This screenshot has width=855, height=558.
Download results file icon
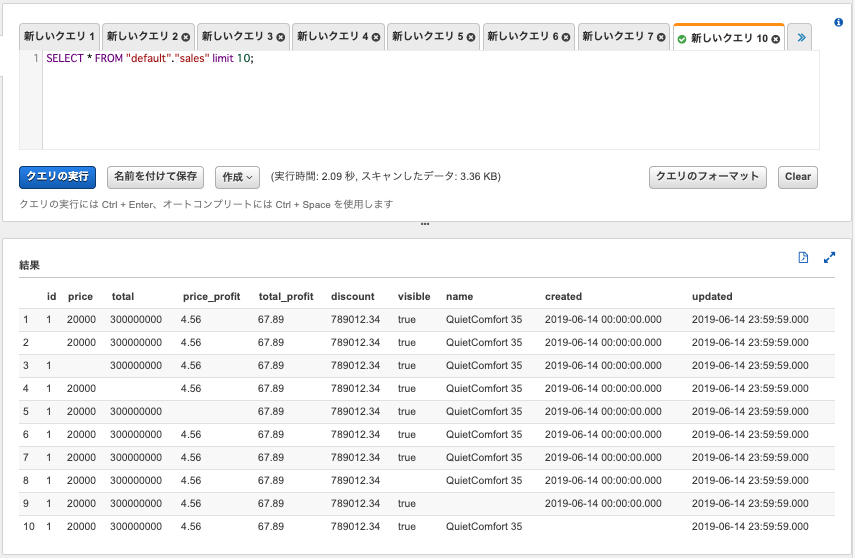(803, 257)
